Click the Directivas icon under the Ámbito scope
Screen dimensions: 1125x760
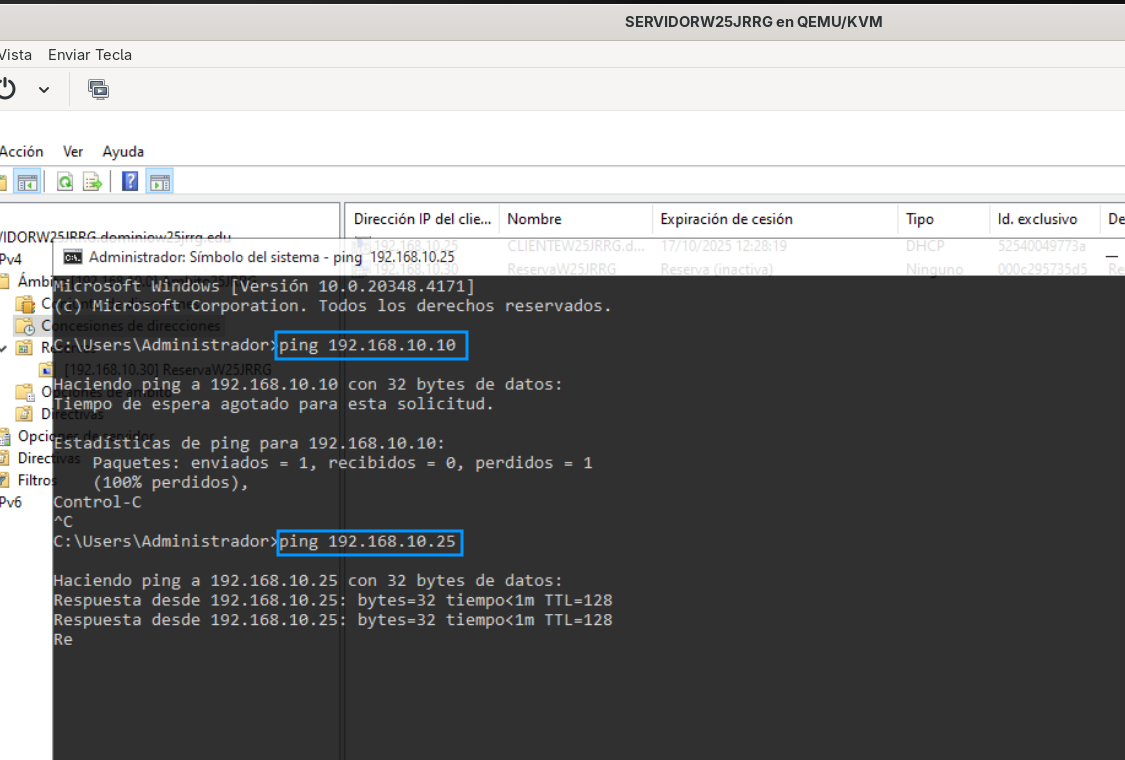[24, 414]
